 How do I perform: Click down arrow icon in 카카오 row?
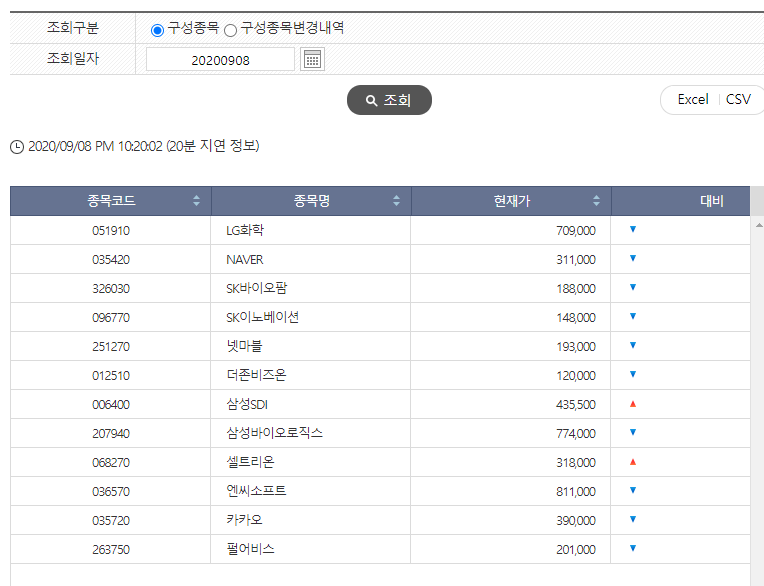[633, 519]
